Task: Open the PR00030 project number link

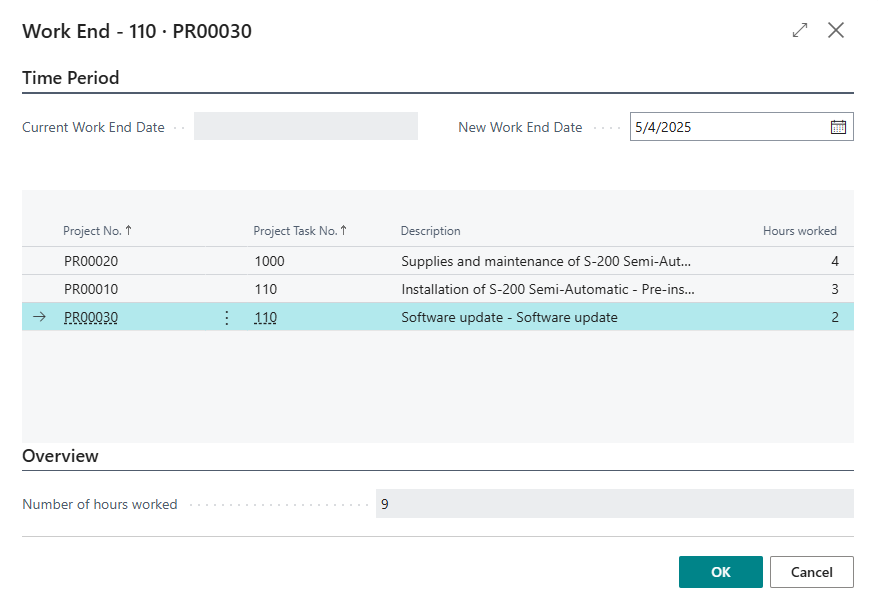Action: pos(91,318)
